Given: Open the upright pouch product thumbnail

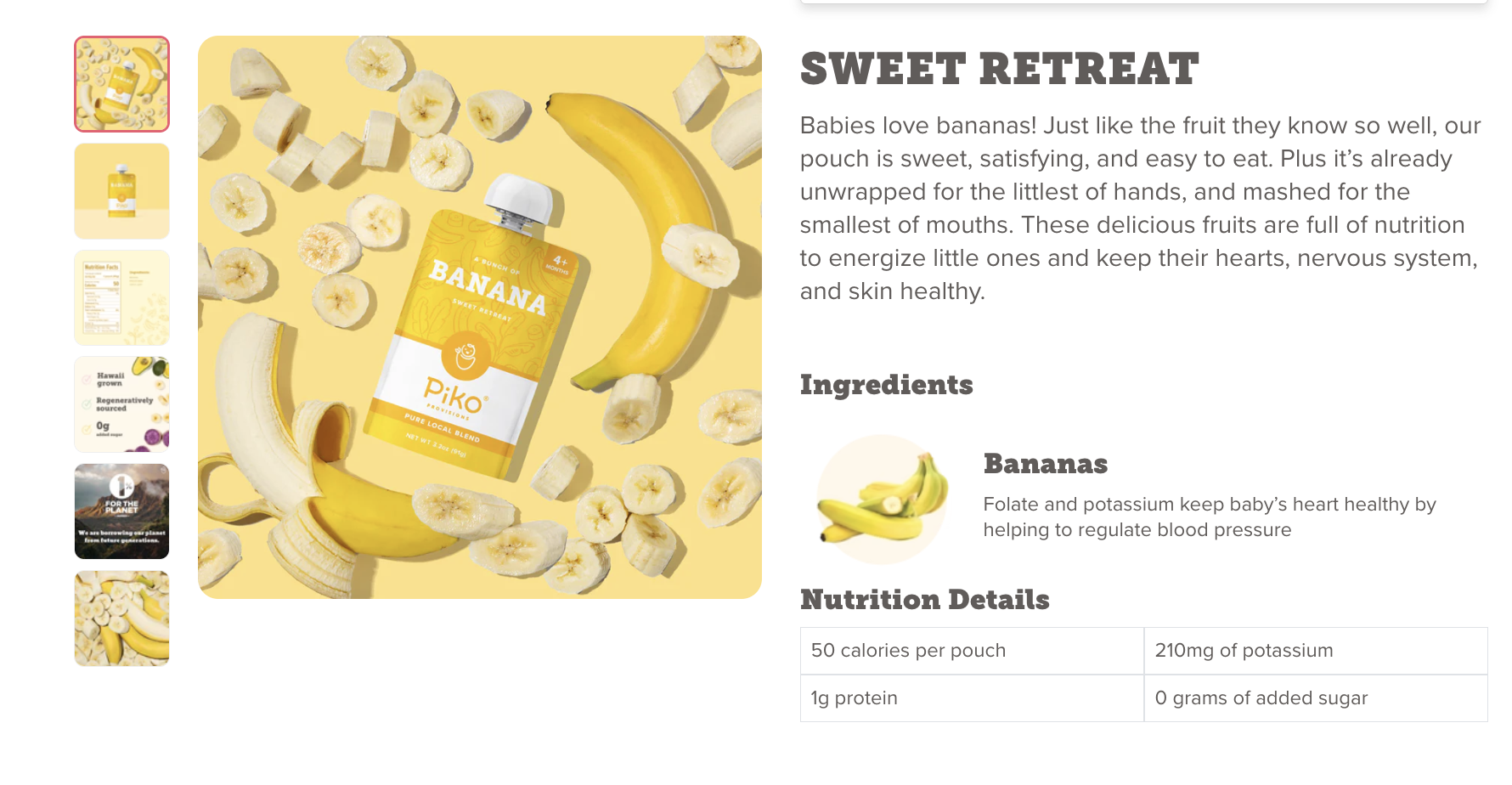Looking at the screenshot, I should 121,191.
